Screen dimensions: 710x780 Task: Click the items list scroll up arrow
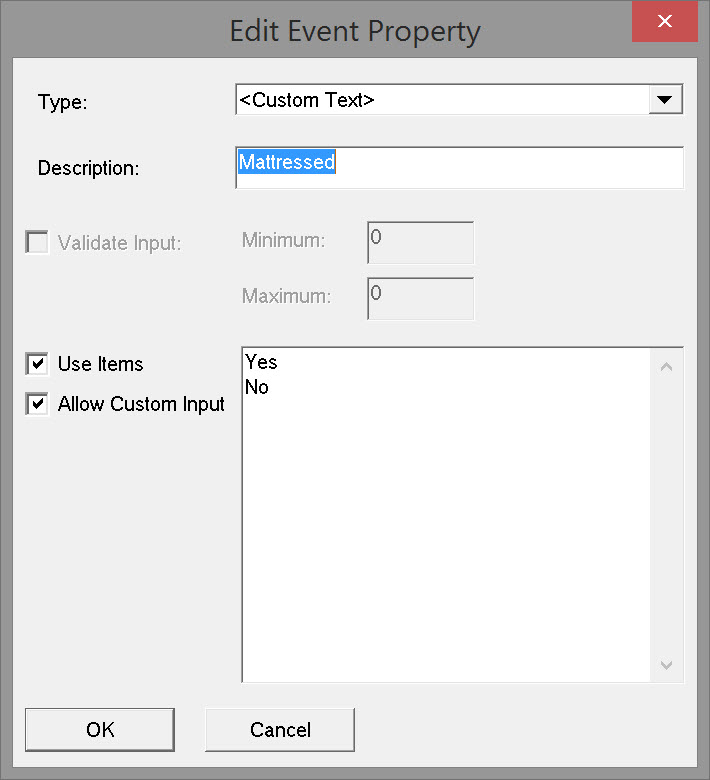click(667, 366)
